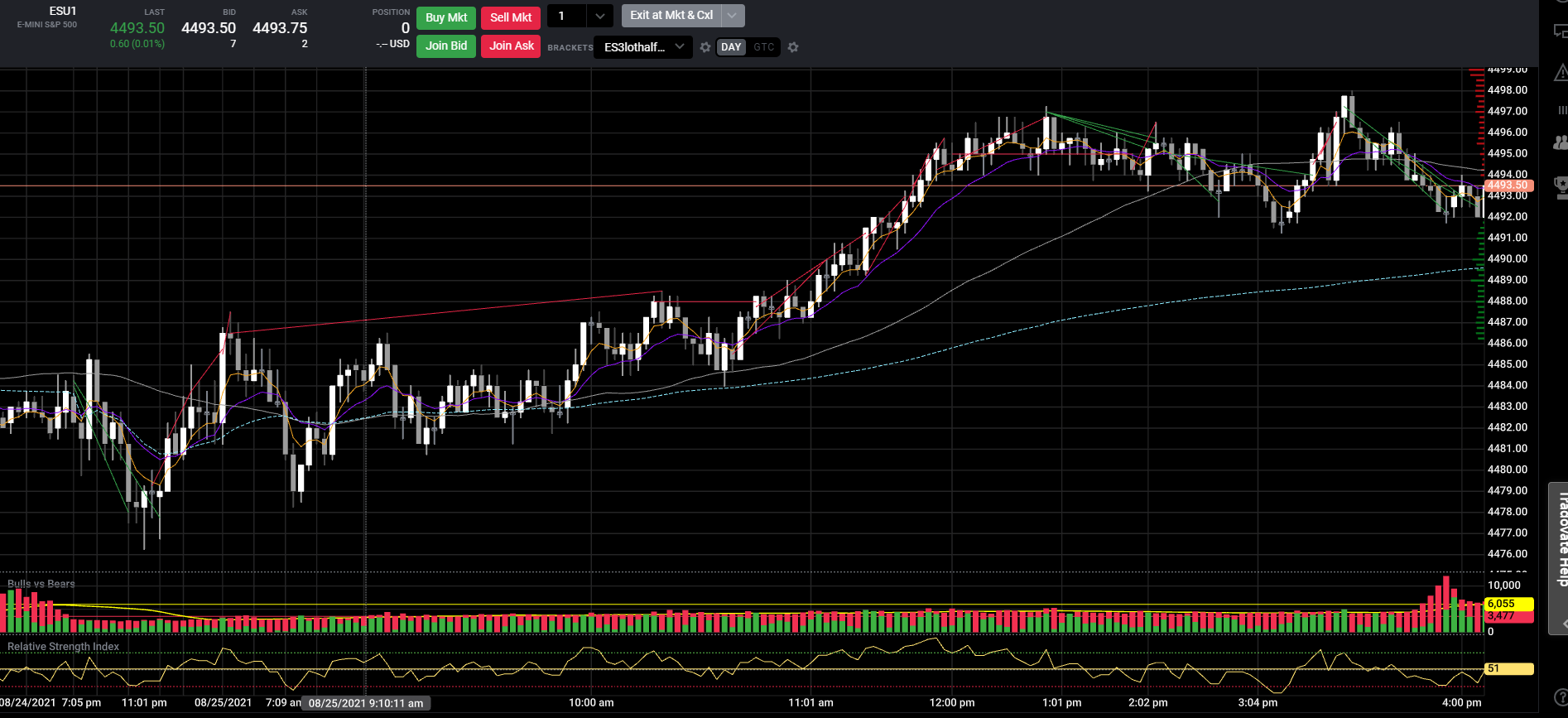The image size is (1568, 718).
Task: Open the vertical bars sidebar icon
Action: pyautogui.click(x=1562, y=109)
